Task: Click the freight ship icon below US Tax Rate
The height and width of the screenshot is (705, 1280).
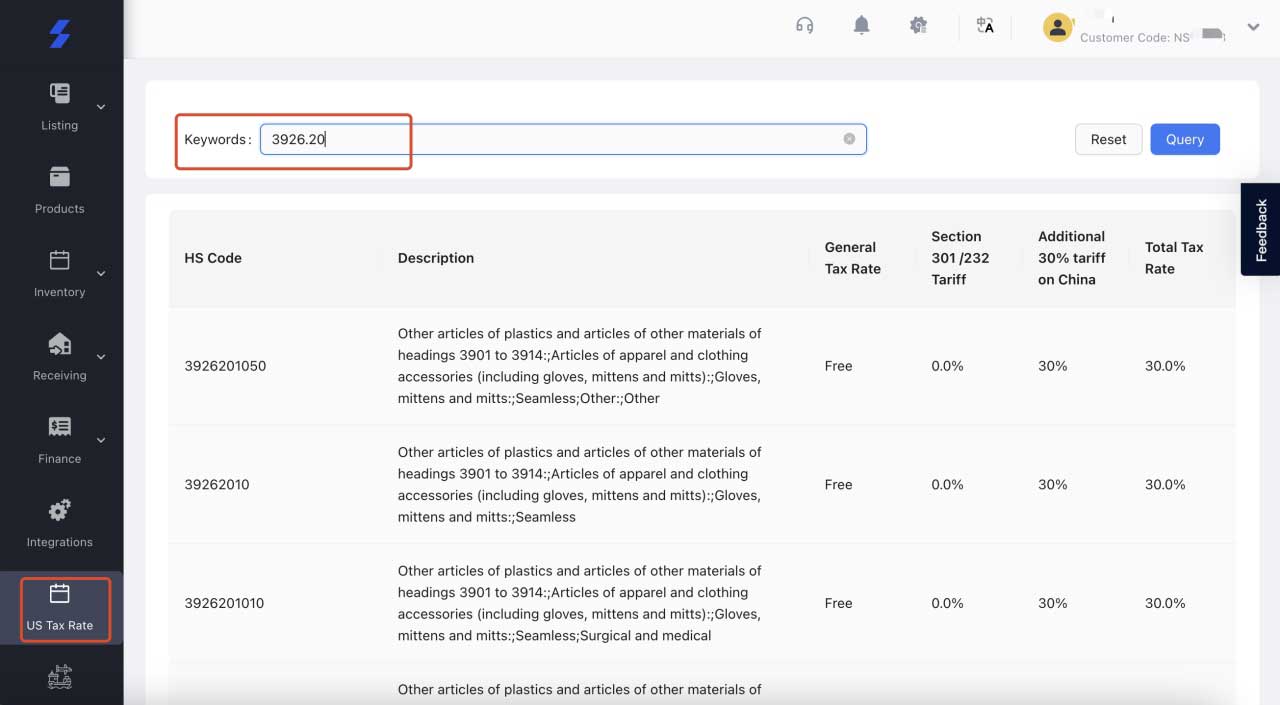Action: (x=59, y=677)
